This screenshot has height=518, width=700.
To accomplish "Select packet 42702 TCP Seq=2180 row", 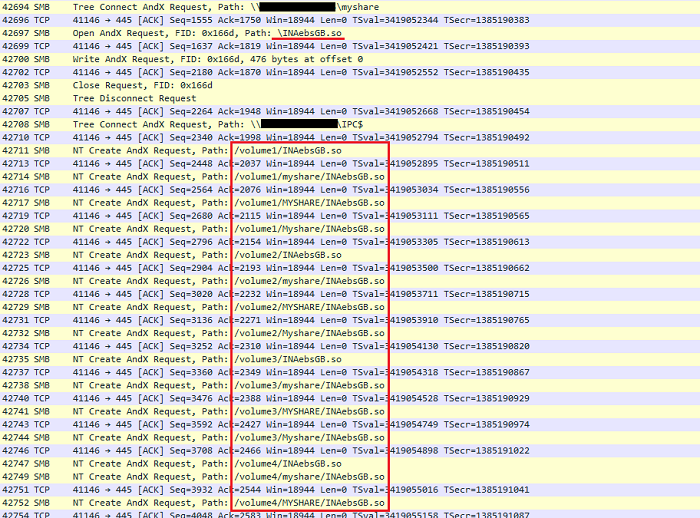I will [350, 72].
